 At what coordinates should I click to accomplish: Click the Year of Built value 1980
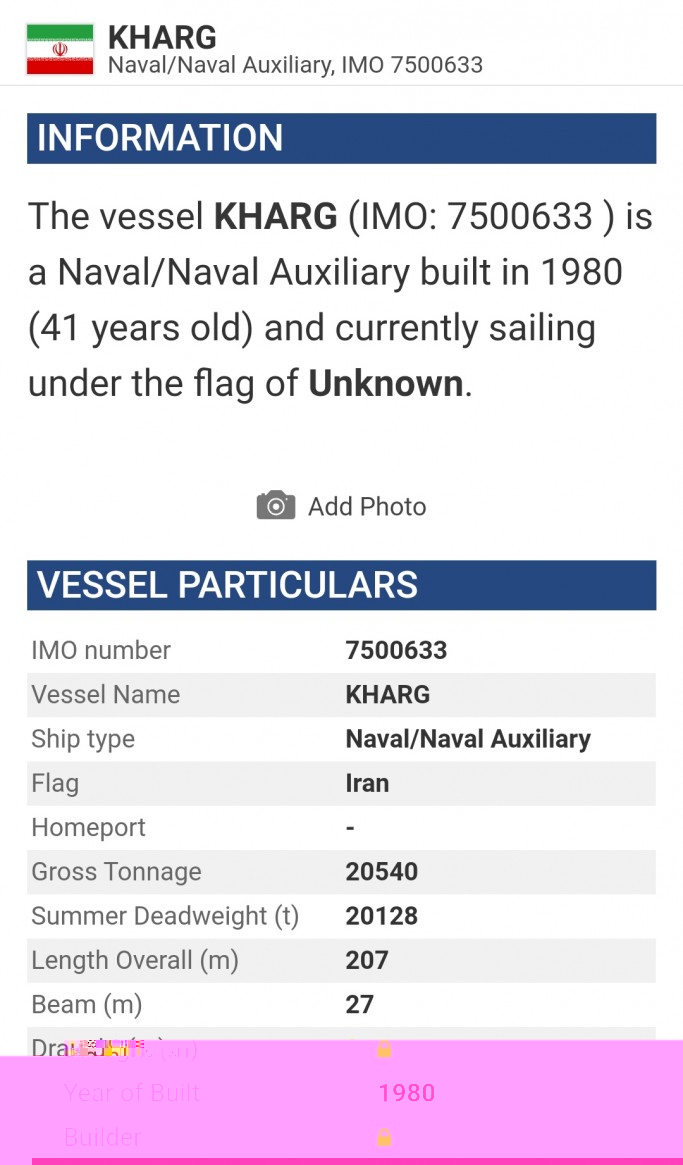[407, 1093]
